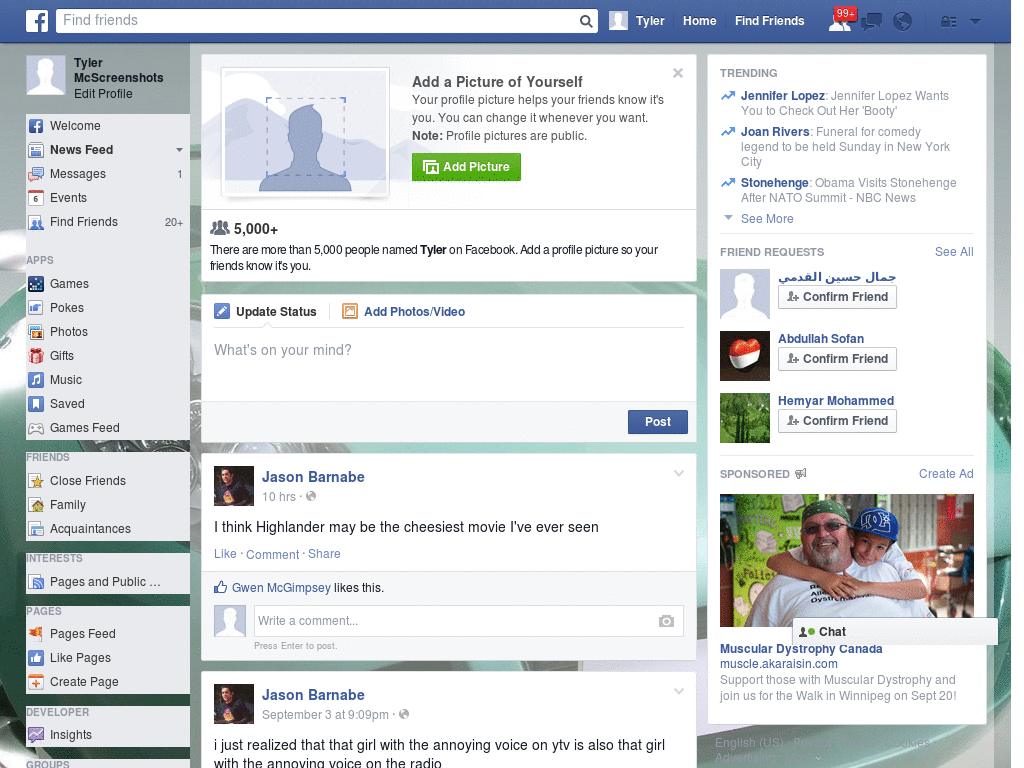This screenshot has width=1024, height=768.
Task: Click the Acquaintances list icon
Action: tap(36, 529)
